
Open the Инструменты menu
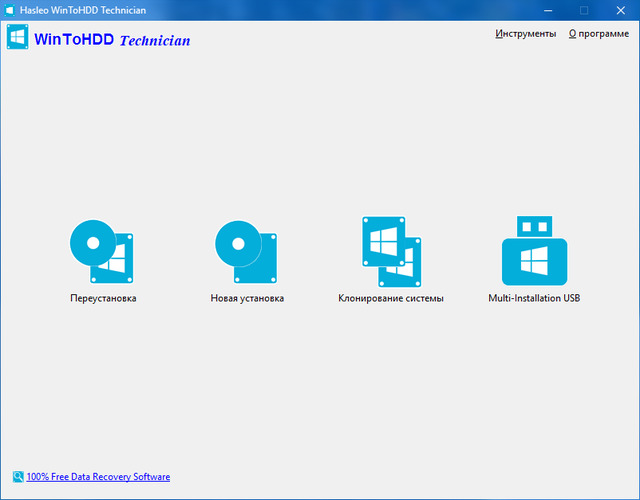(525, 34)
